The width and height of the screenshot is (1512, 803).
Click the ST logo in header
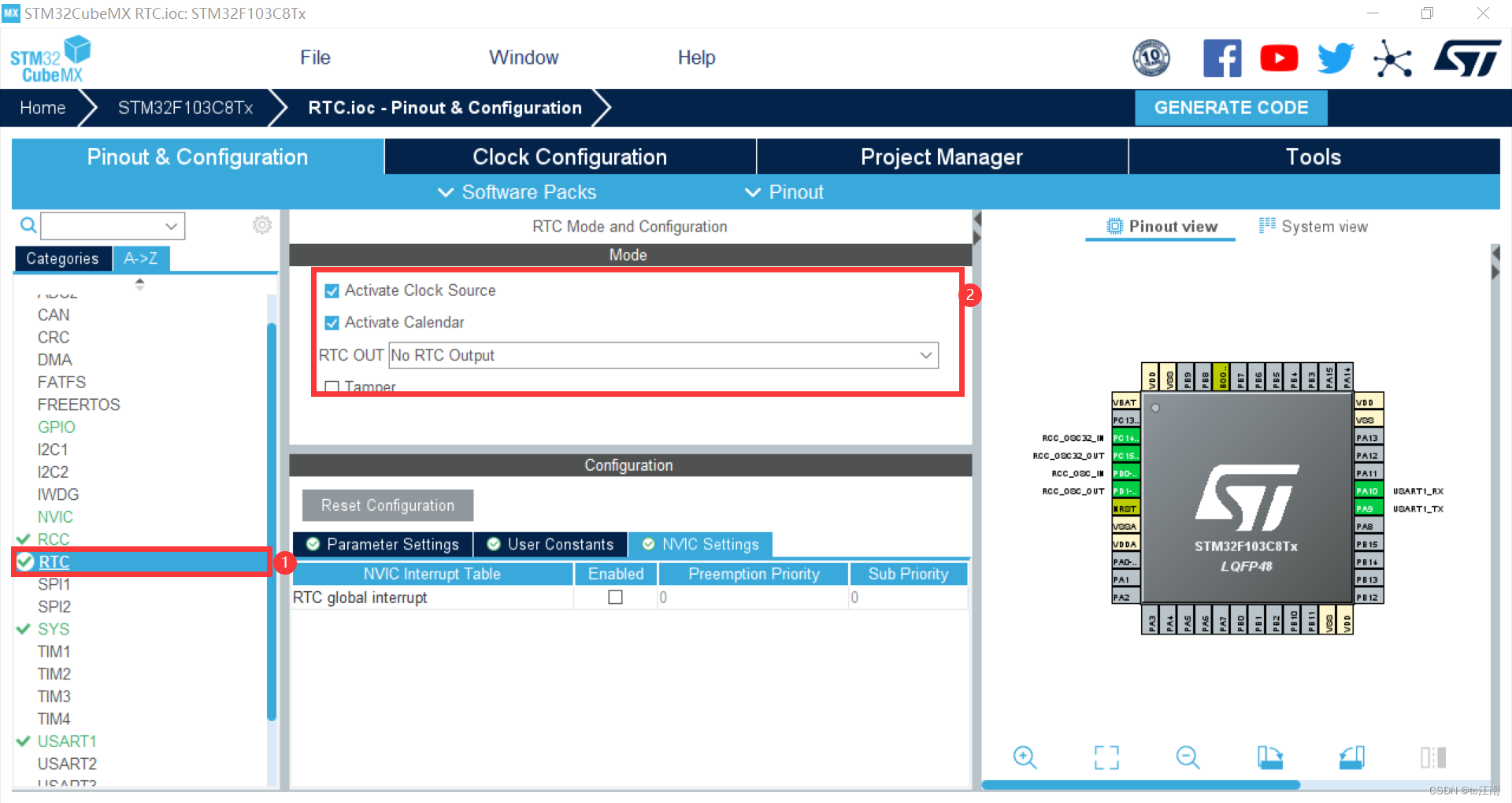[1468, 58]
